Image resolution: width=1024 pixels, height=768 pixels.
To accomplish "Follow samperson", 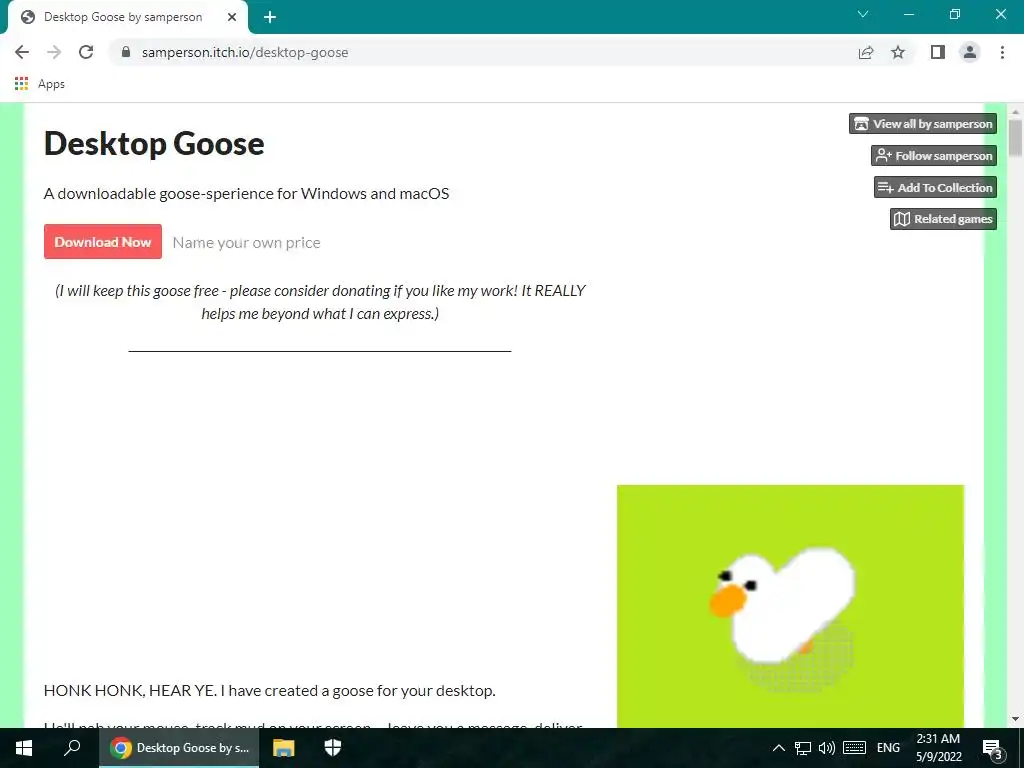I will [934, 155].
